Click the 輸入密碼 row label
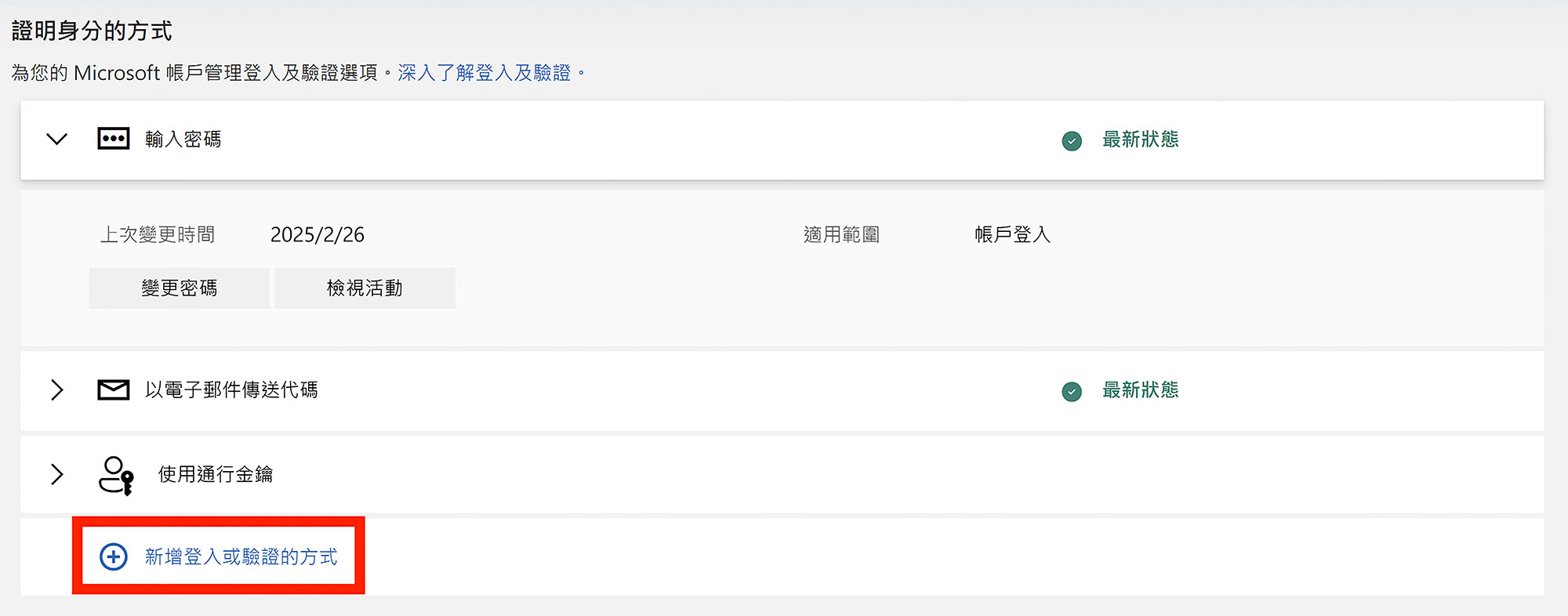Viewport: 1568px width, 616px height. (183, 140)
